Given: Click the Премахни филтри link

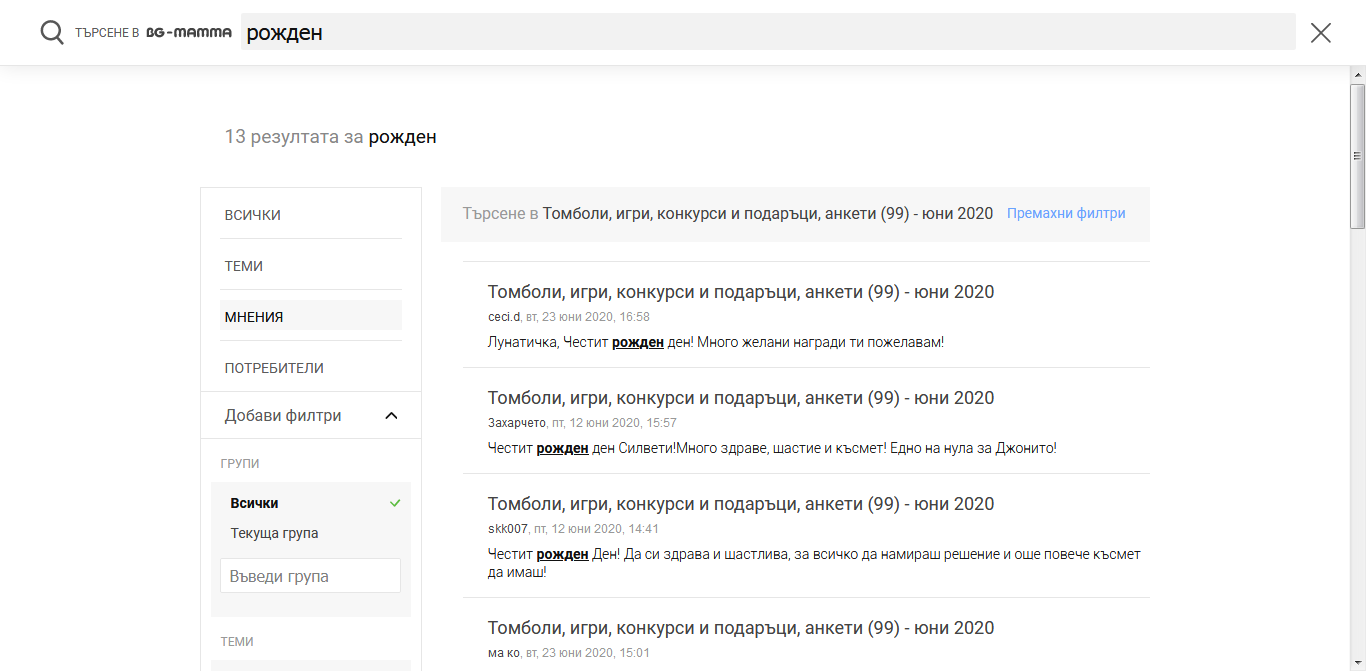Looking at the screenshot, I should pyautogui.click(x=1066, y=213).
